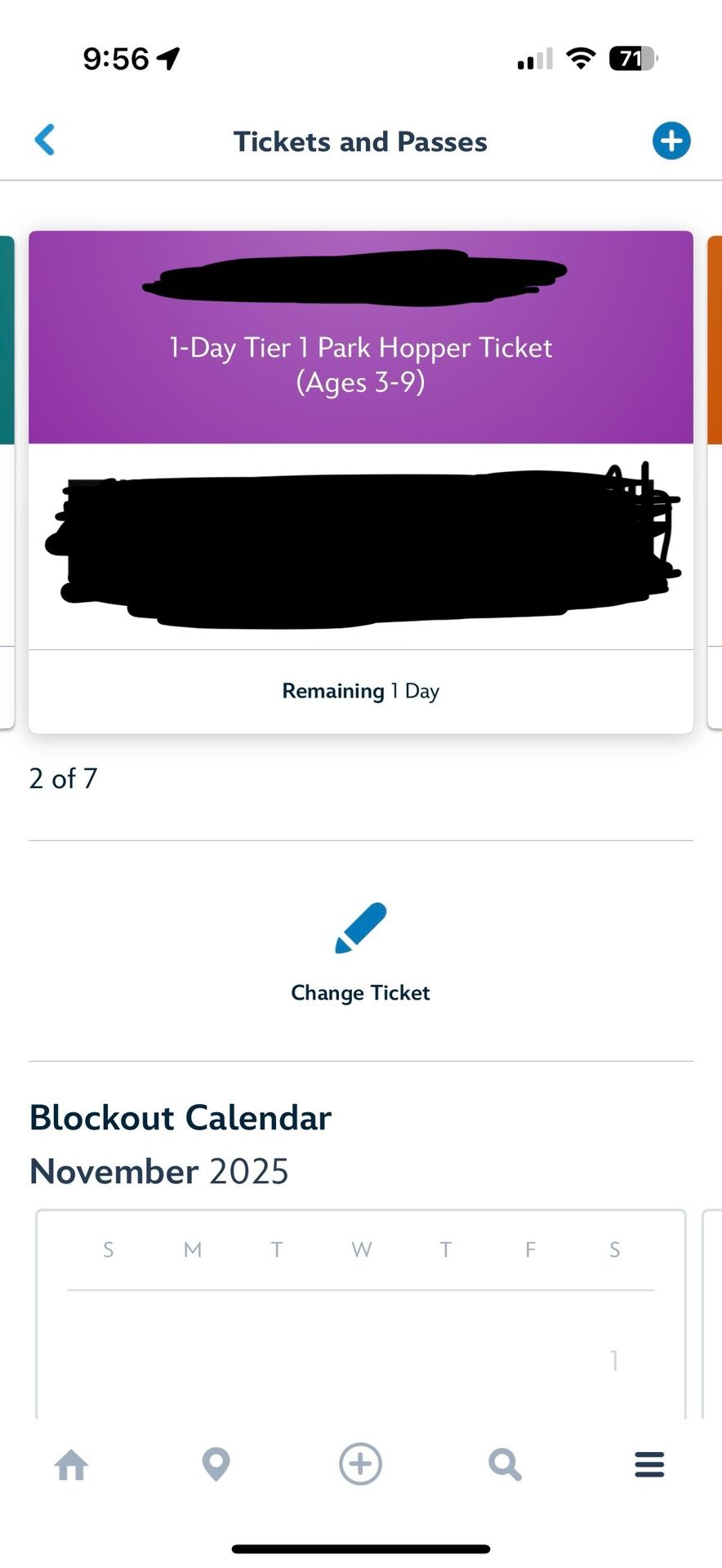Viewport: 722px width, 1568px height.
Task: Select November 2025 calendar label
Action: tap(158, 1170)
